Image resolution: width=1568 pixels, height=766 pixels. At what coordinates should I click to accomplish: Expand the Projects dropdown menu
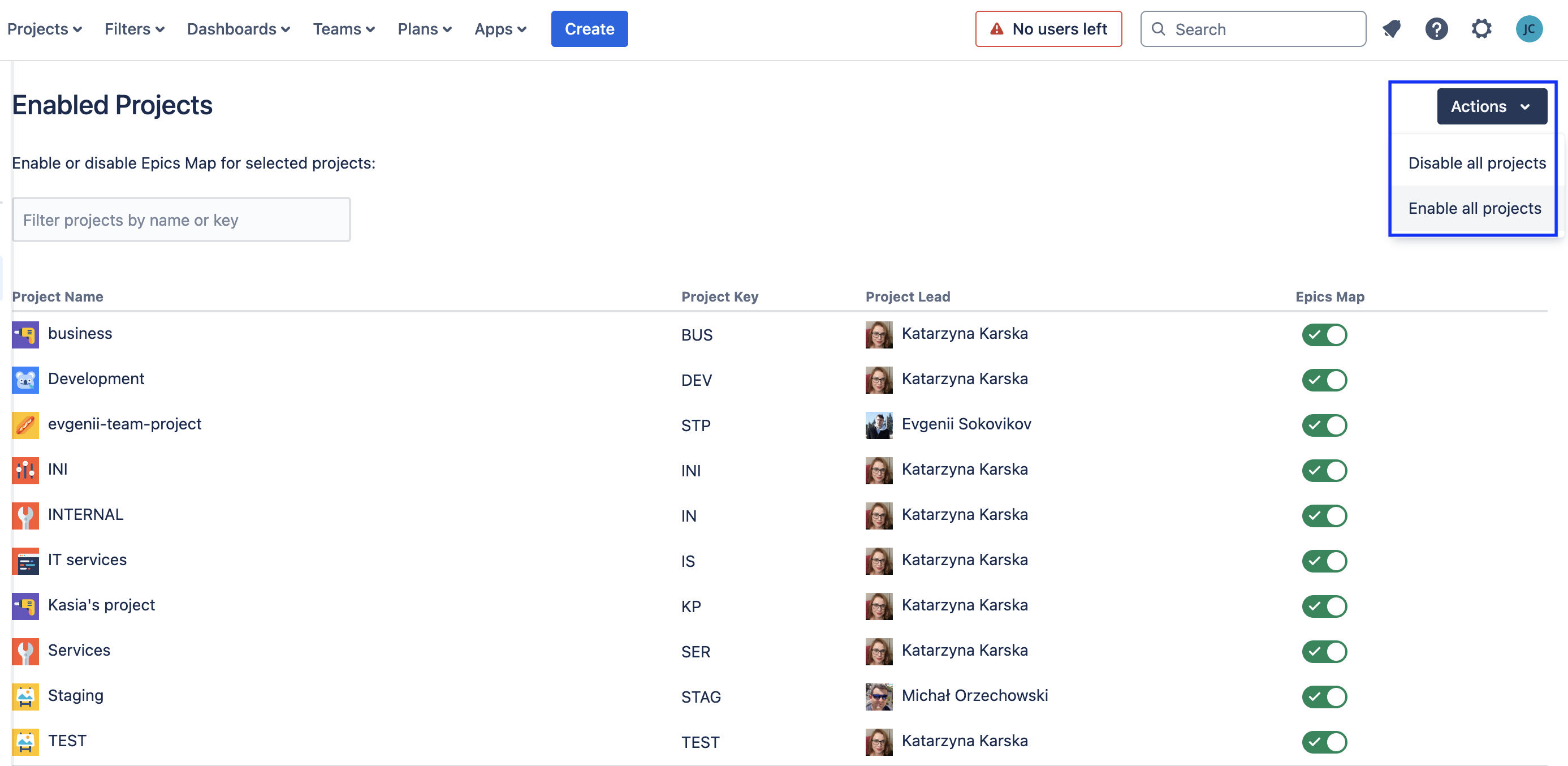coord(45,29)
